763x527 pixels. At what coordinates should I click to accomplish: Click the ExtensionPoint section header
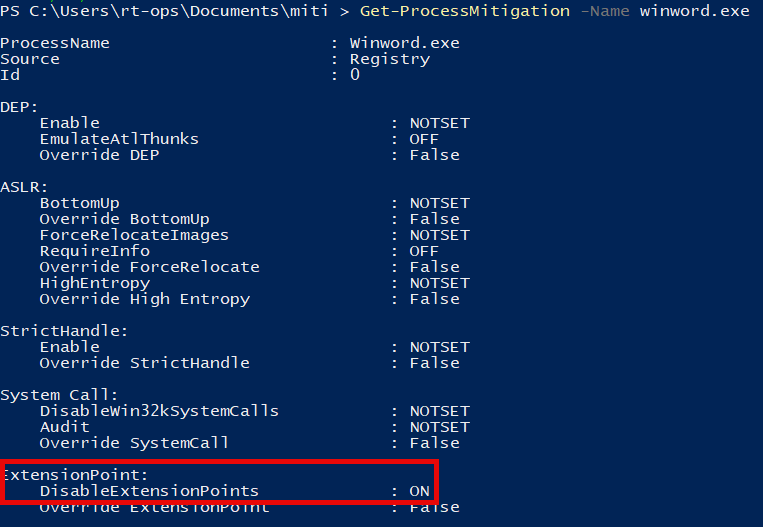click(76, 474)
